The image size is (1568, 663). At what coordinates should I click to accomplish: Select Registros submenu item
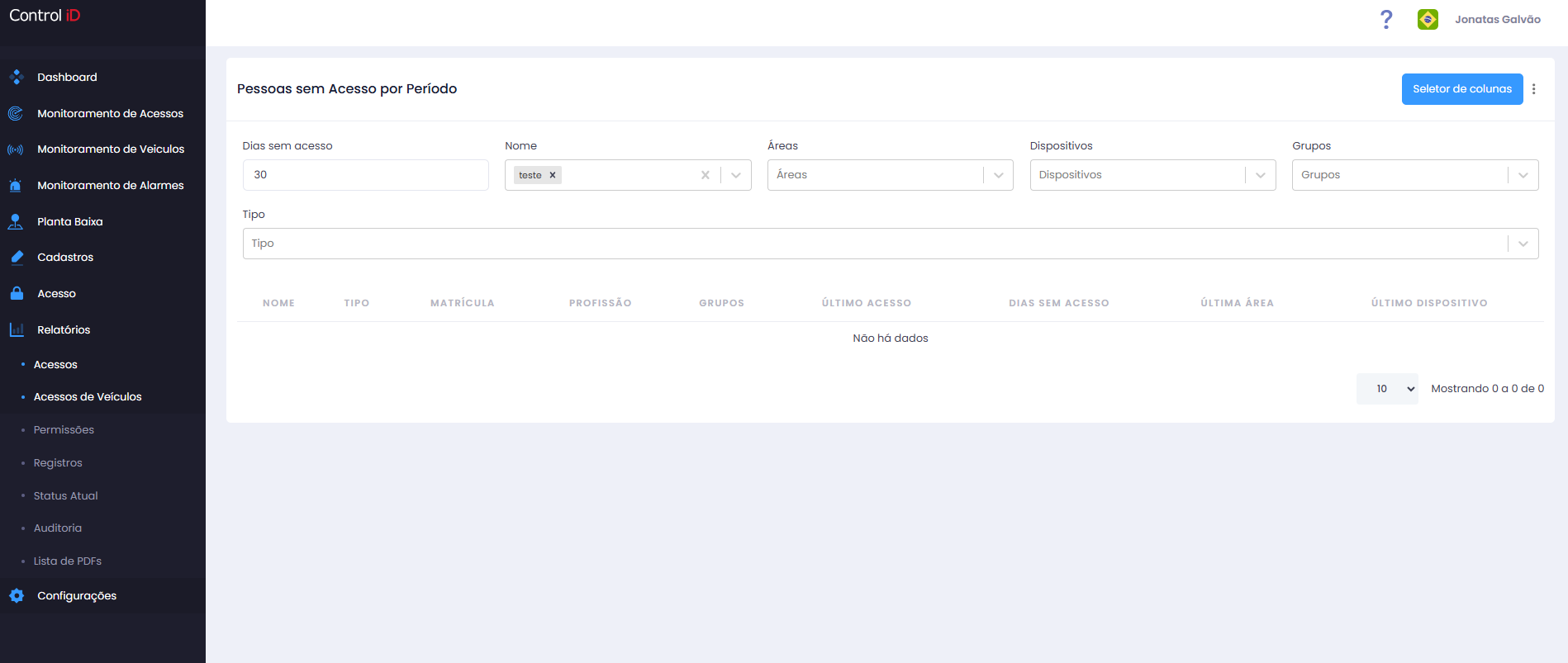coord(58,463)
